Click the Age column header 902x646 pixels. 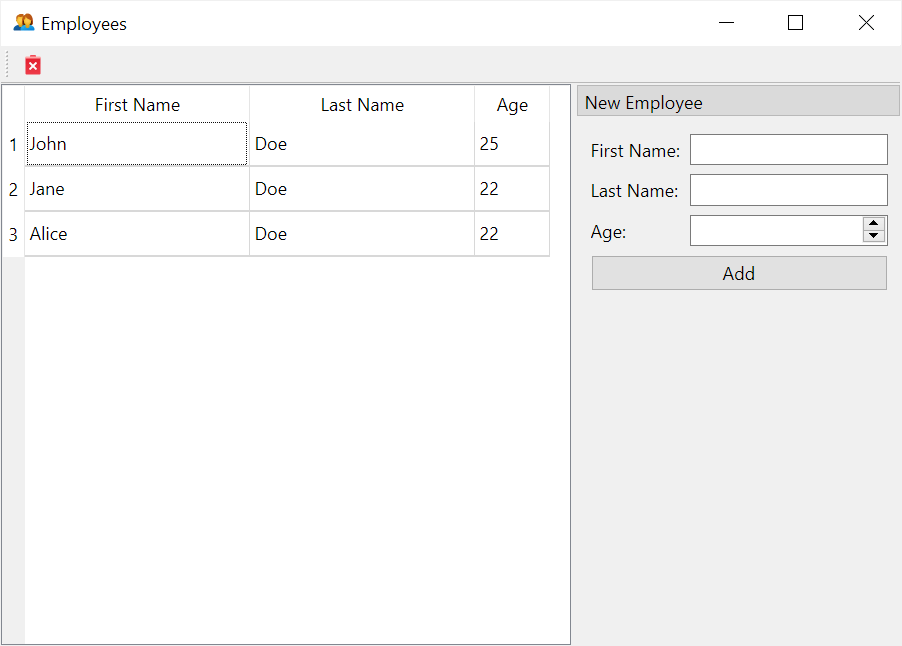coord(511,104)
